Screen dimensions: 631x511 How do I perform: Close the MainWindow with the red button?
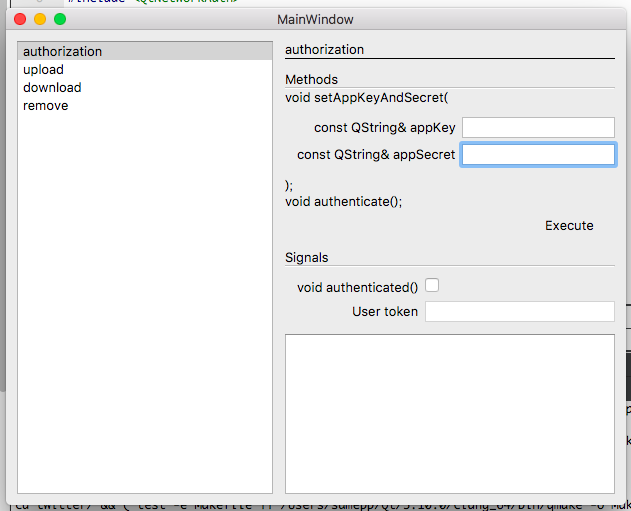(21, 19)
